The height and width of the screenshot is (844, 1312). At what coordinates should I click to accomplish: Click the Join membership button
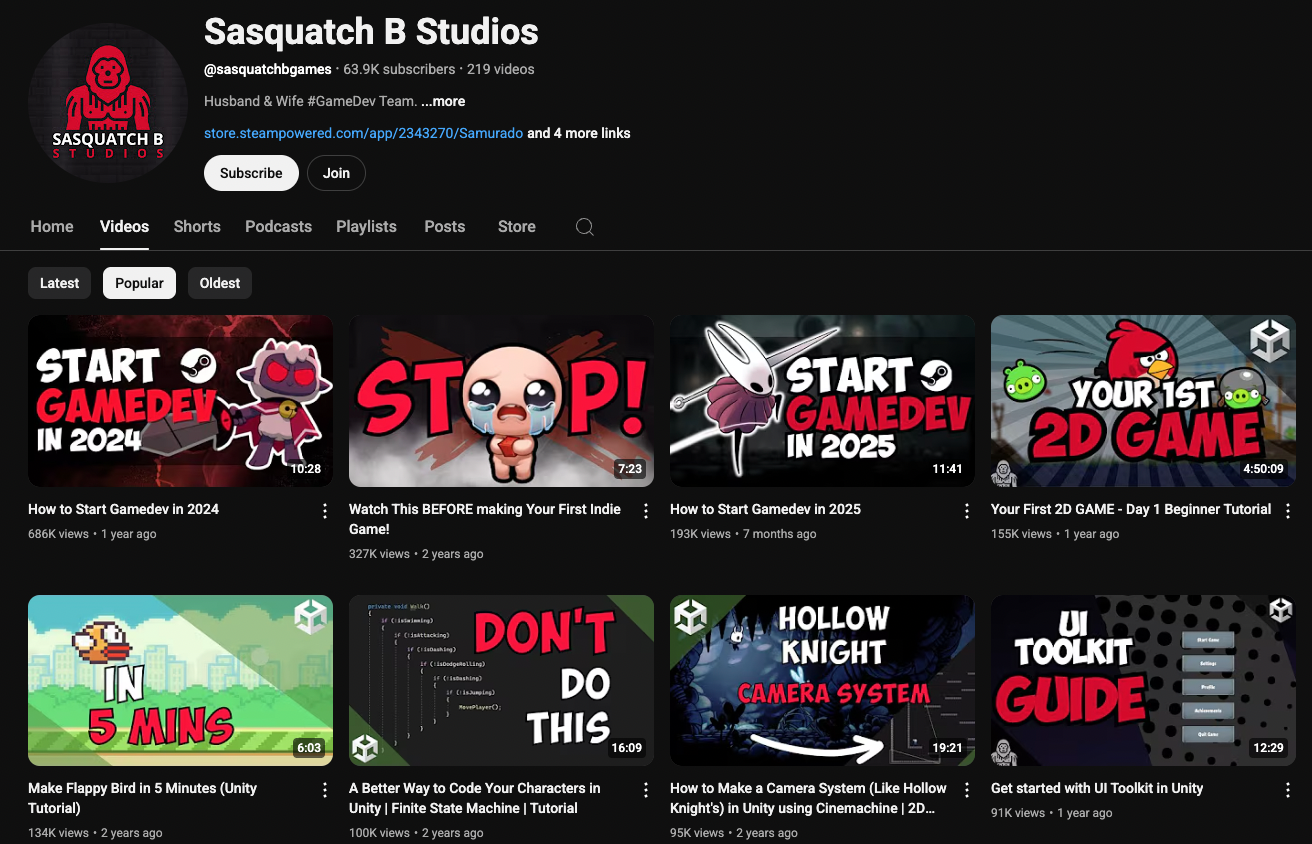[336, 173]
